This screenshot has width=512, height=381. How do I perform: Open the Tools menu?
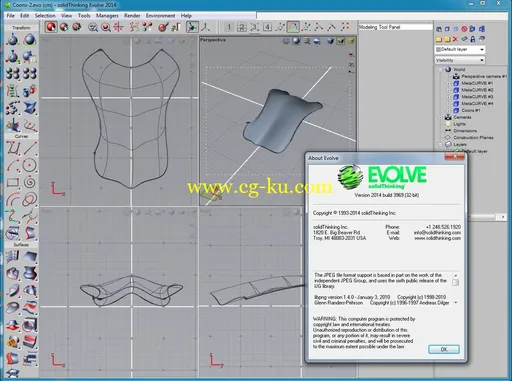click(84, 16)
